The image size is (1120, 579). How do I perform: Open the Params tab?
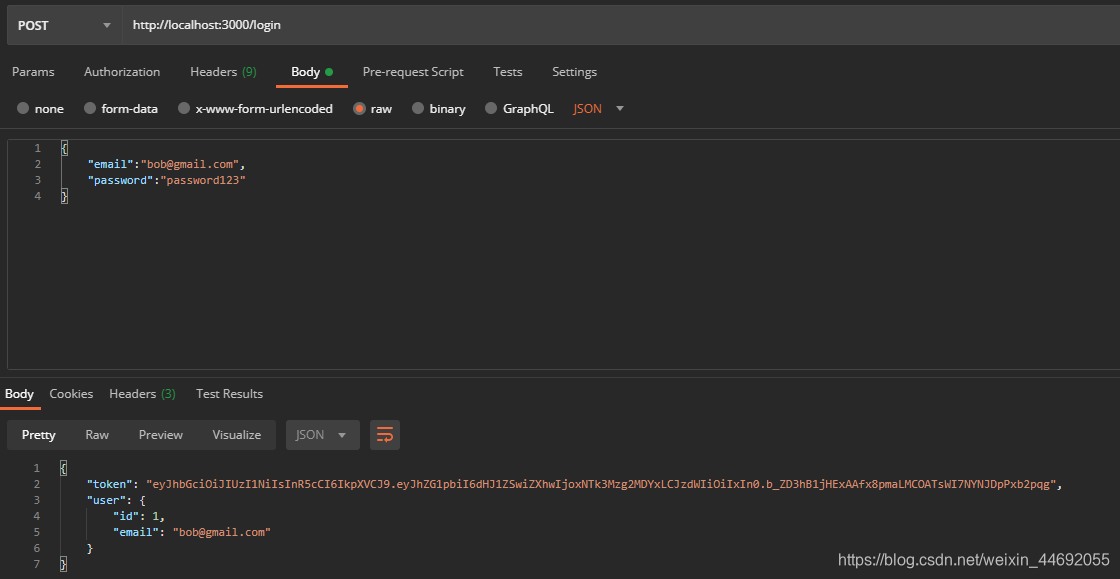point(33,71)
